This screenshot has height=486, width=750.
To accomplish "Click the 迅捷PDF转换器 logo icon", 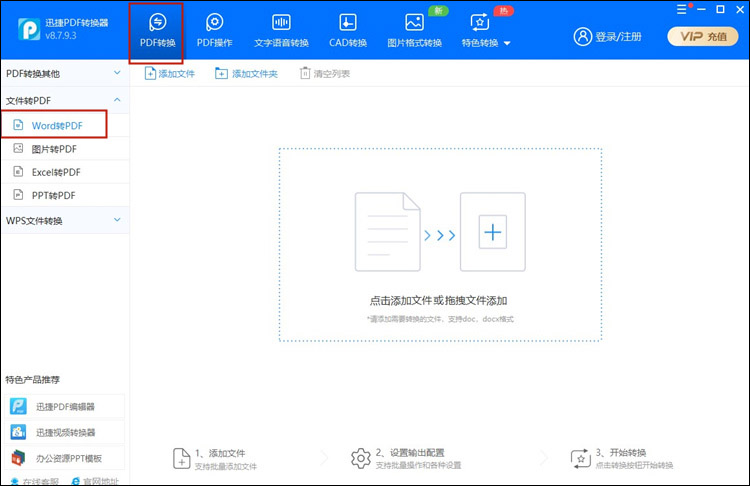I will coord(29,29).
